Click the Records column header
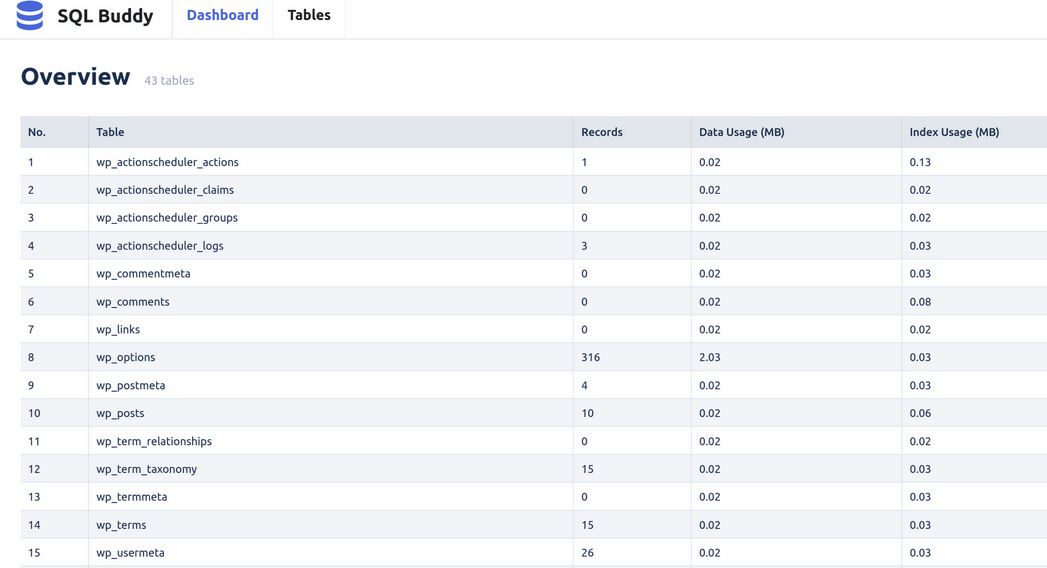This screenshot has height=568, width=1047. pyautogui.click(x=602, y=132)
